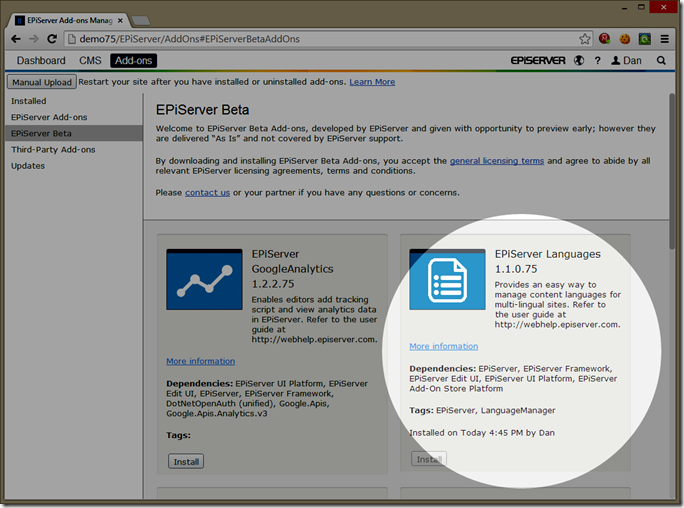The height and width of the screenshot is (508, 684).
Task: Click the browser reload button
Action: point(54,39)
